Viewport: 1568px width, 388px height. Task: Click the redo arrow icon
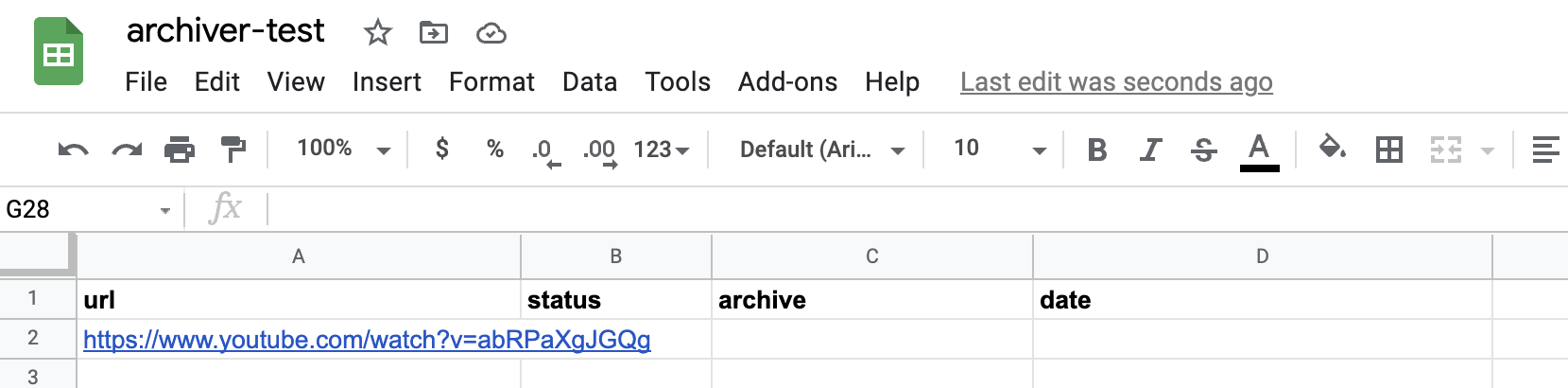[127, 150]
